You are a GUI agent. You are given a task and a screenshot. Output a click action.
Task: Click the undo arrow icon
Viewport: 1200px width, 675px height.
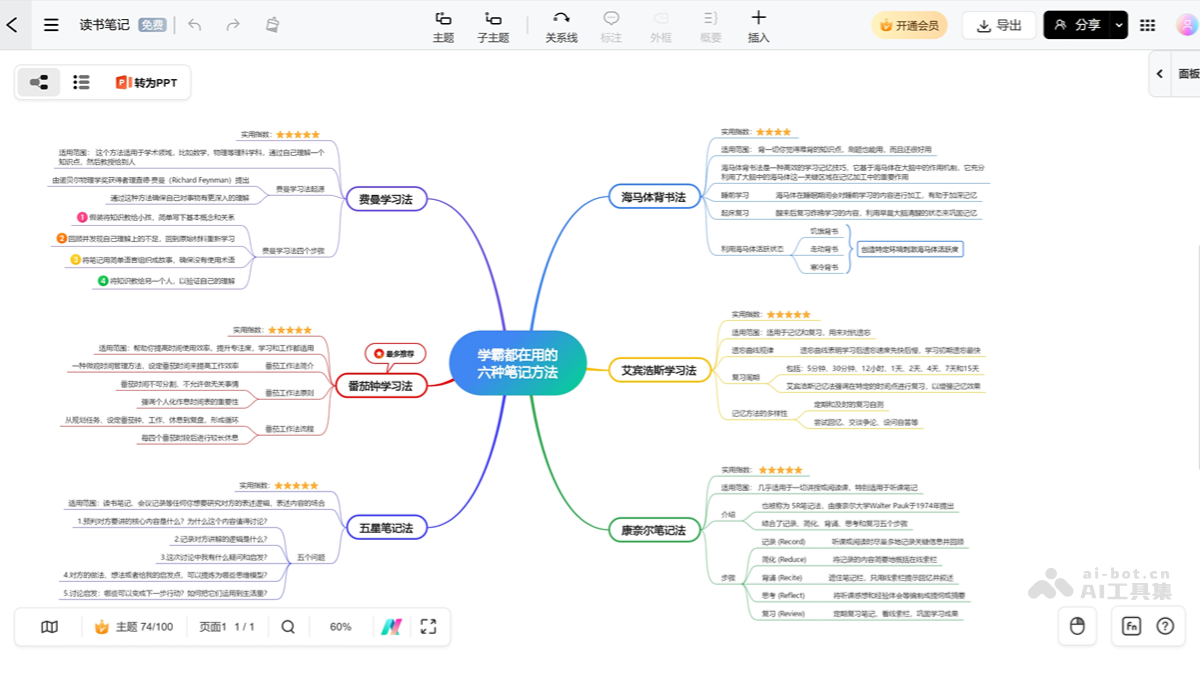pyautogui.click(x=195, y=25)
